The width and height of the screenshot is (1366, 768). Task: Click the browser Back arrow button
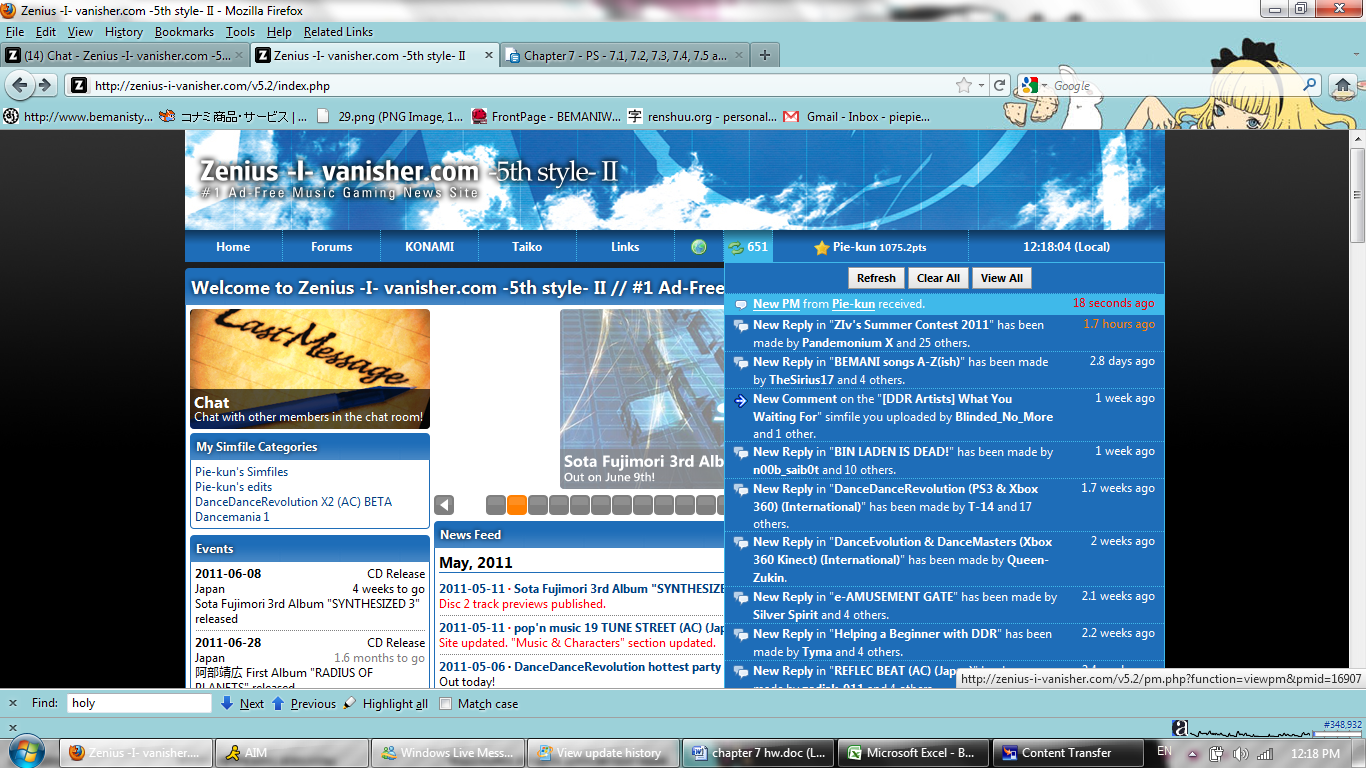(19, 86)
